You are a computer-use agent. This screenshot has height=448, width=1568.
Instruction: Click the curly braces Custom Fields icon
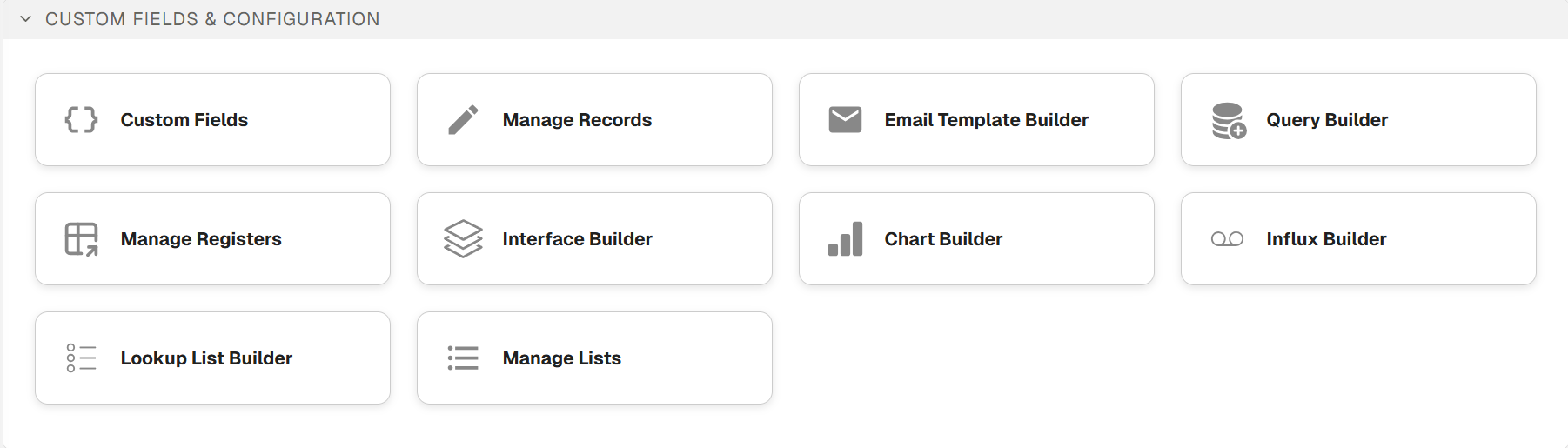tap(82, 120)
